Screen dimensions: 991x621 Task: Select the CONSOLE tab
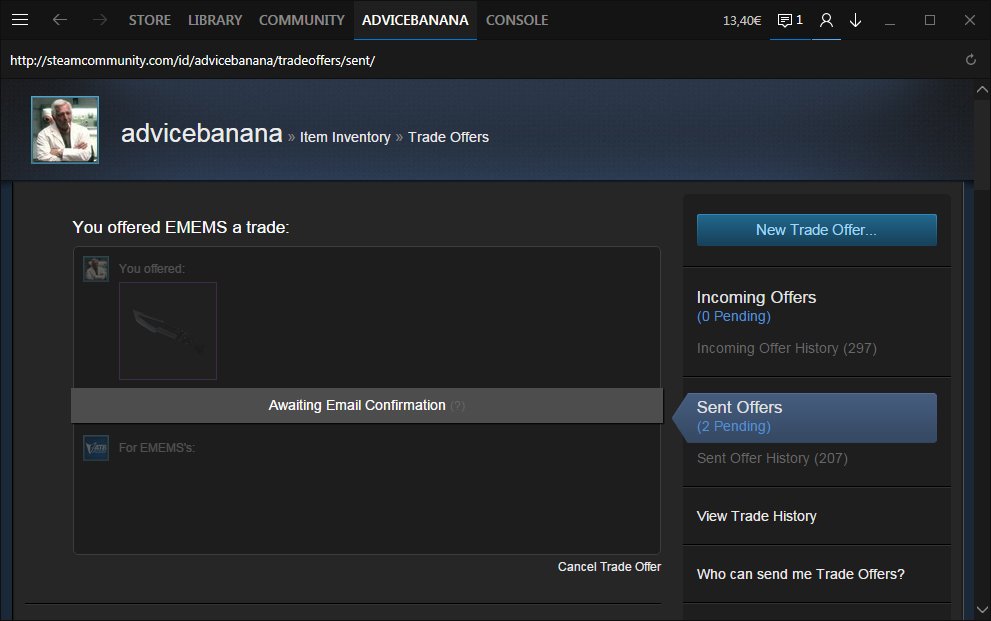click(x=517, y=20)
